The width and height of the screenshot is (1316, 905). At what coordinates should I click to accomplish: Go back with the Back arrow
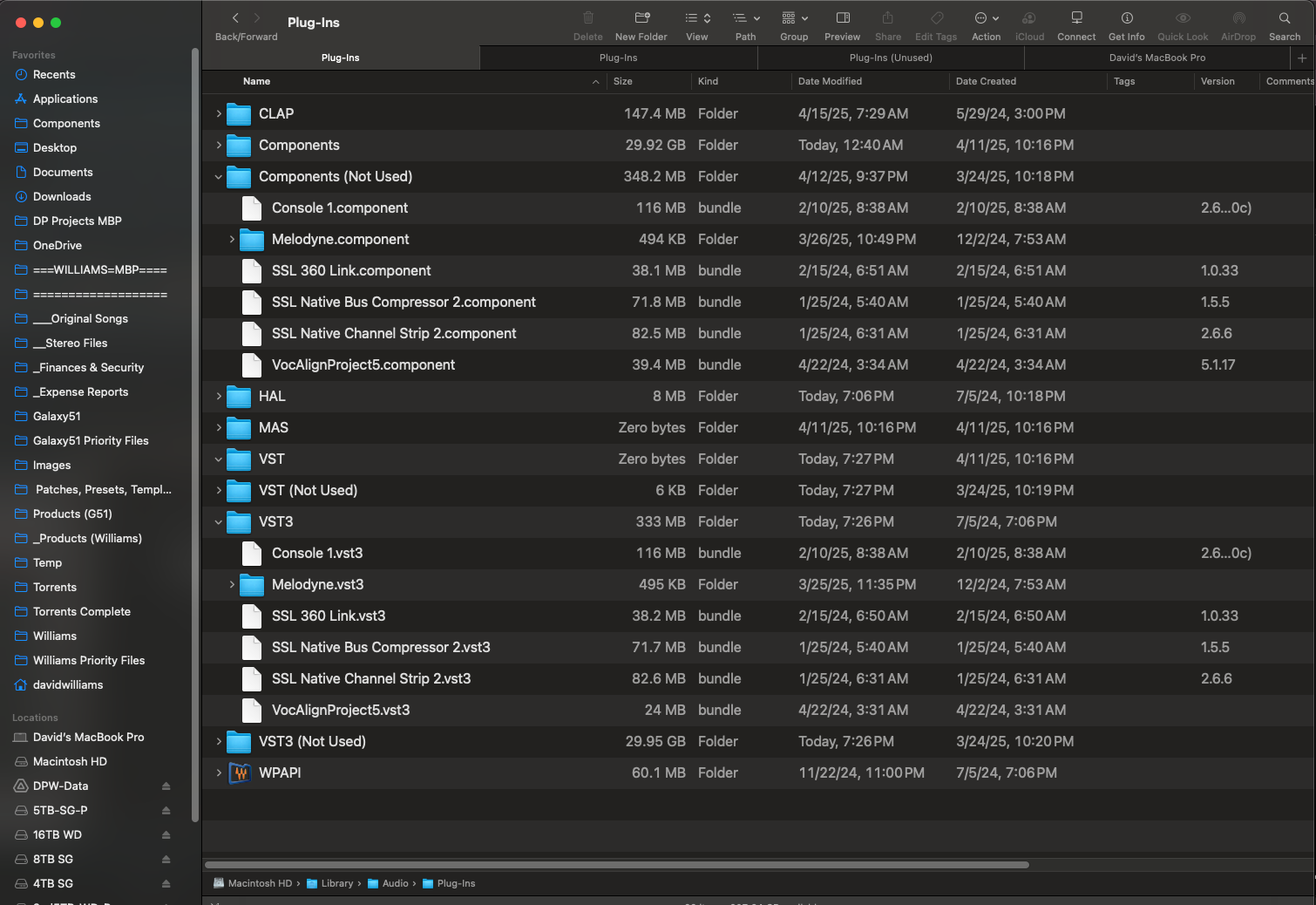point(235,18)
